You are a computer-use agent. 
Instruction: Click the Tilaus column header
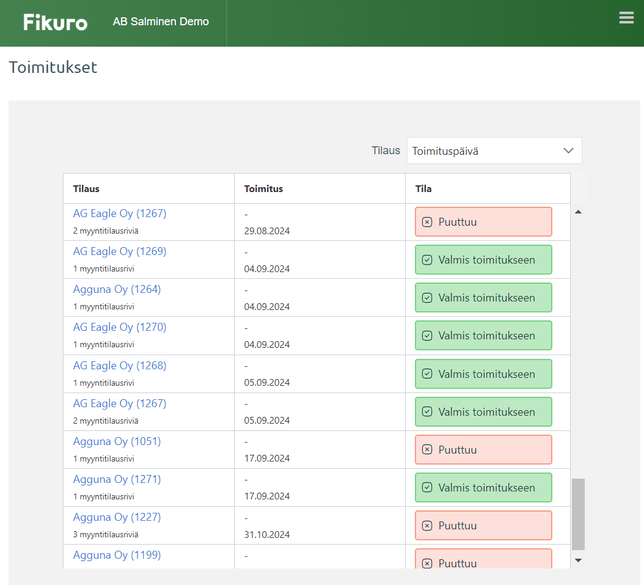(x=87, y=188)
